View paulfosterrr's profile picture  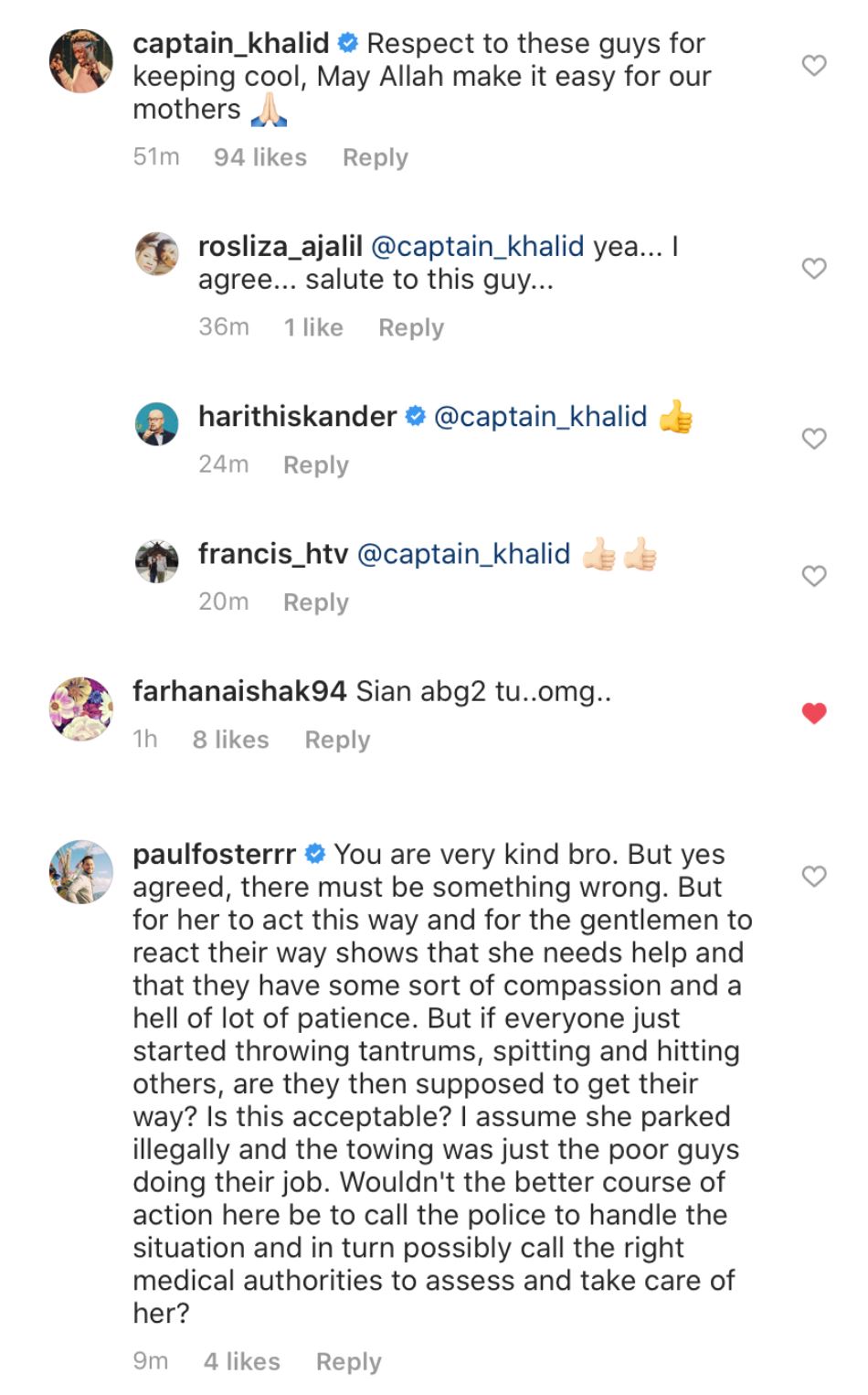(x=80, y=871)
